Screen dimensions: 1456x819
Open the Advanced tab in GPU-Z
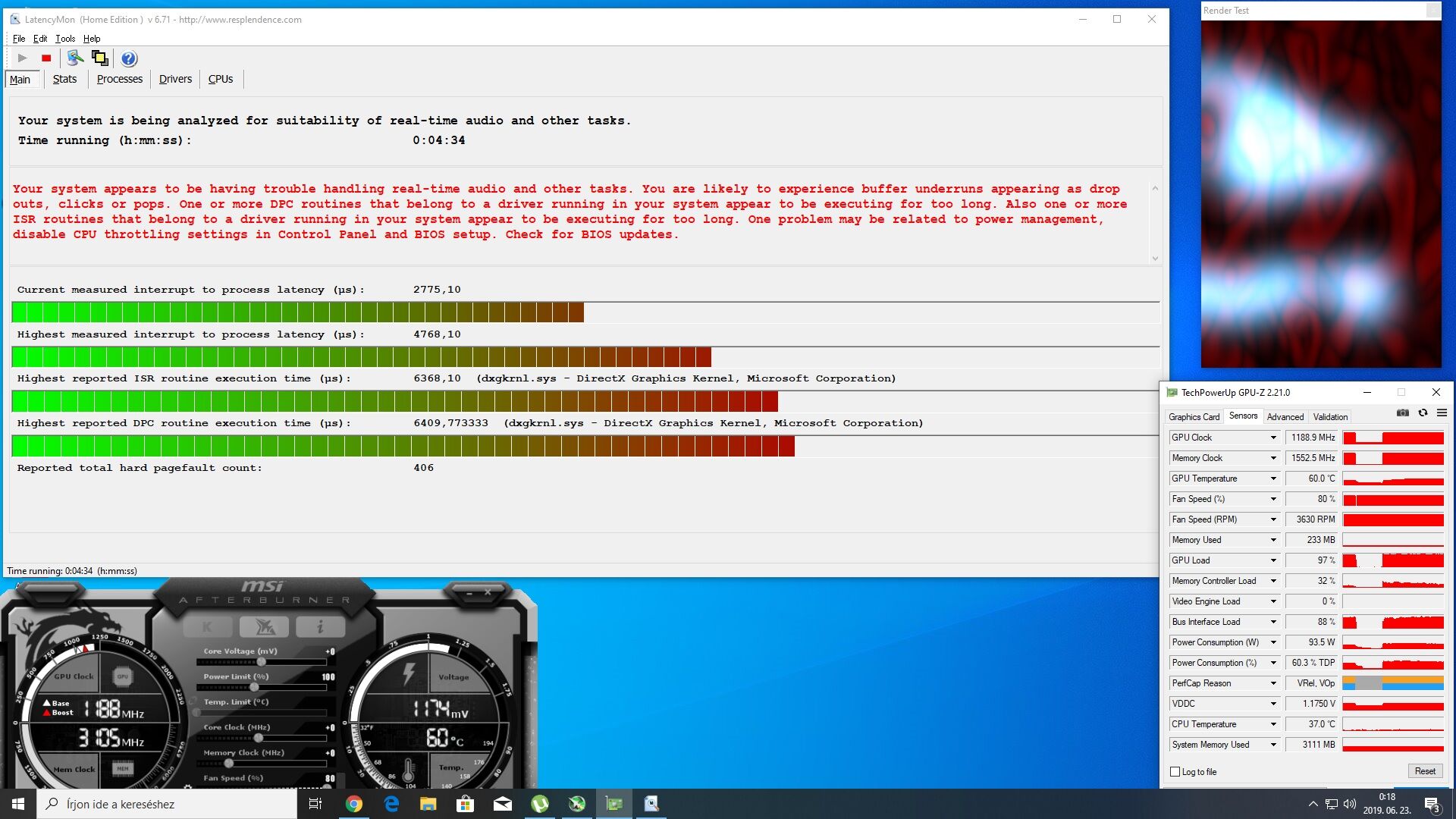coord(1285,417)
